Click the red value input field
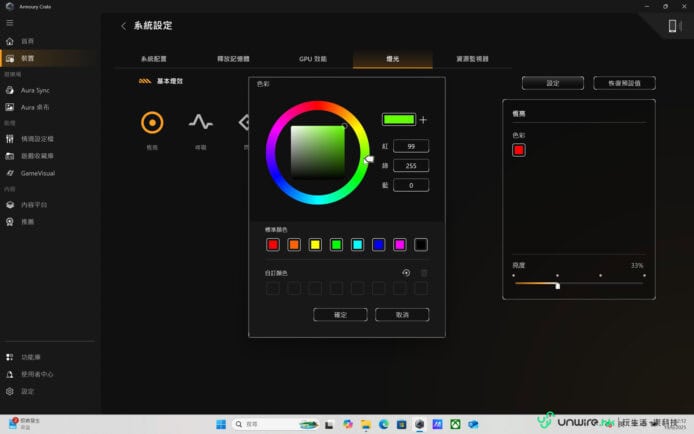 [411, 146]
